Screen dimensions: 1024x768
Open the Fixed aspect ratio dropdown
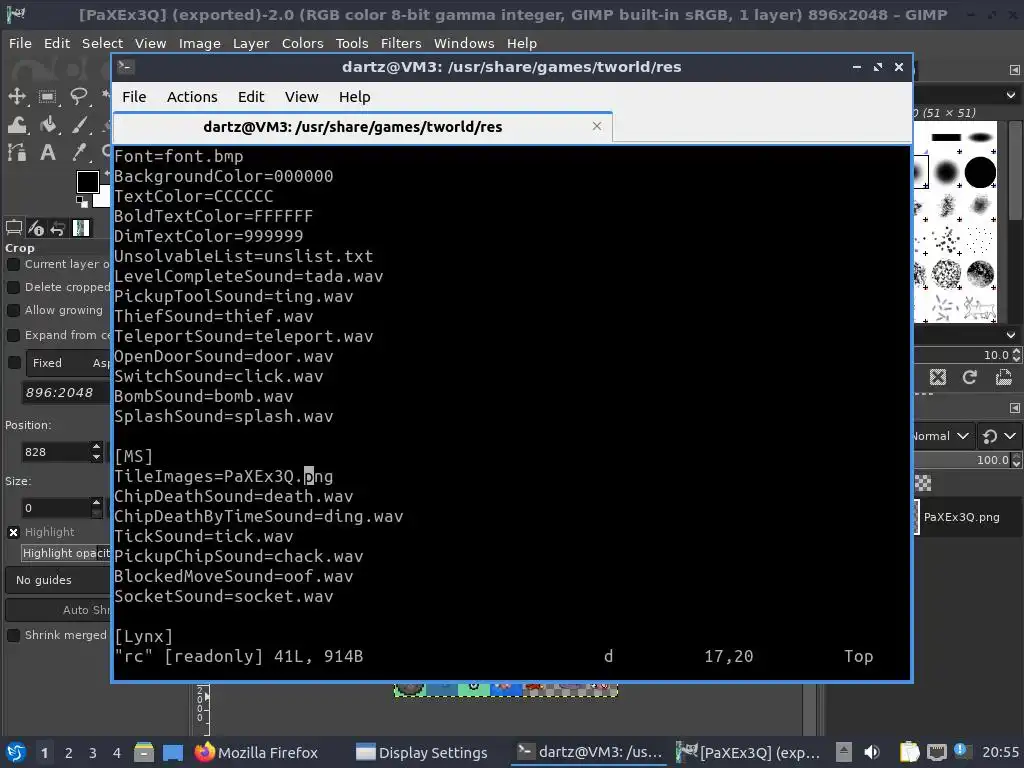pyautogui.click(x=69, y=363)
